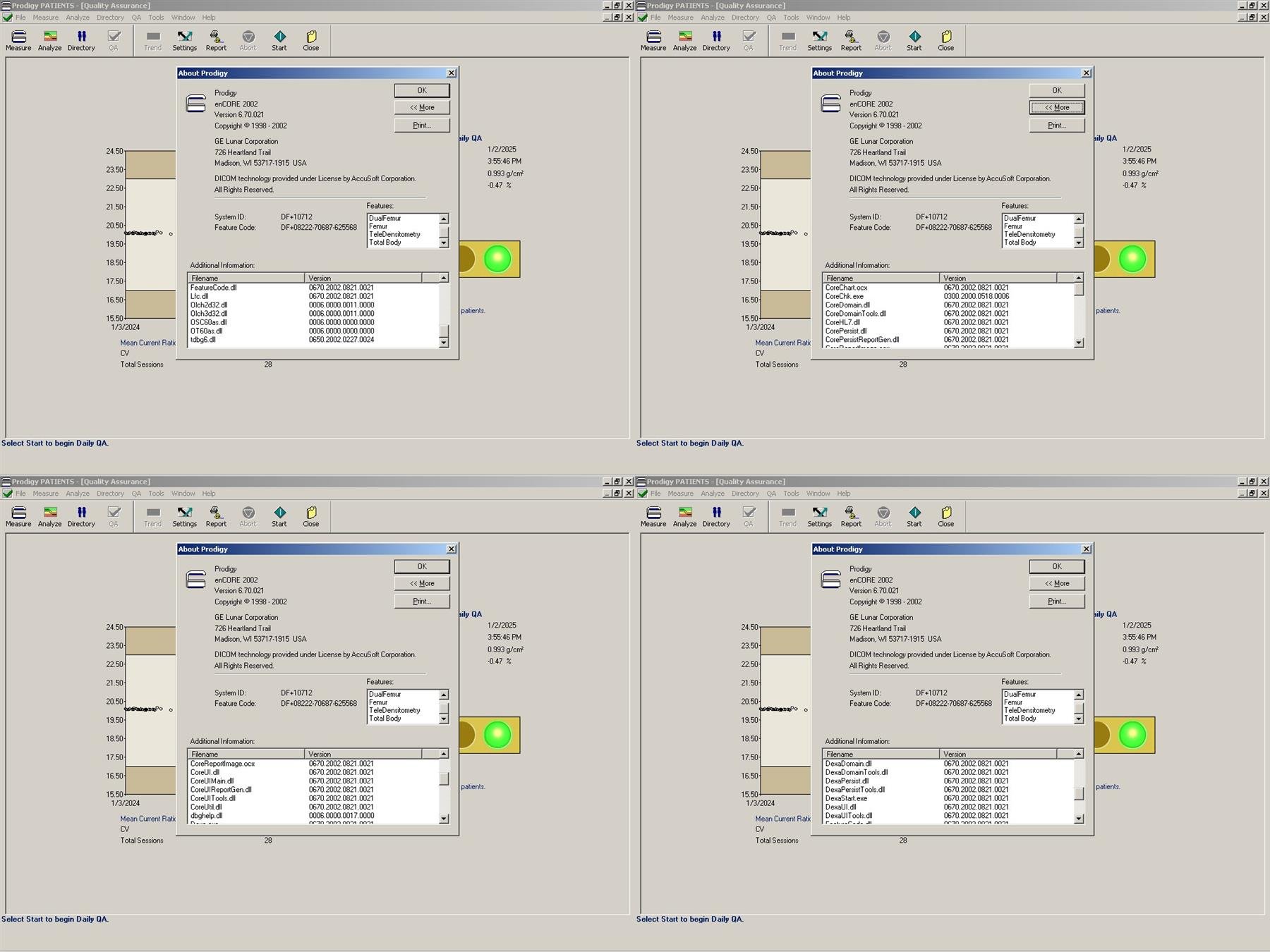
Task: Click Features list up arrow in top-right dialog
Action: pos(1079,219)
